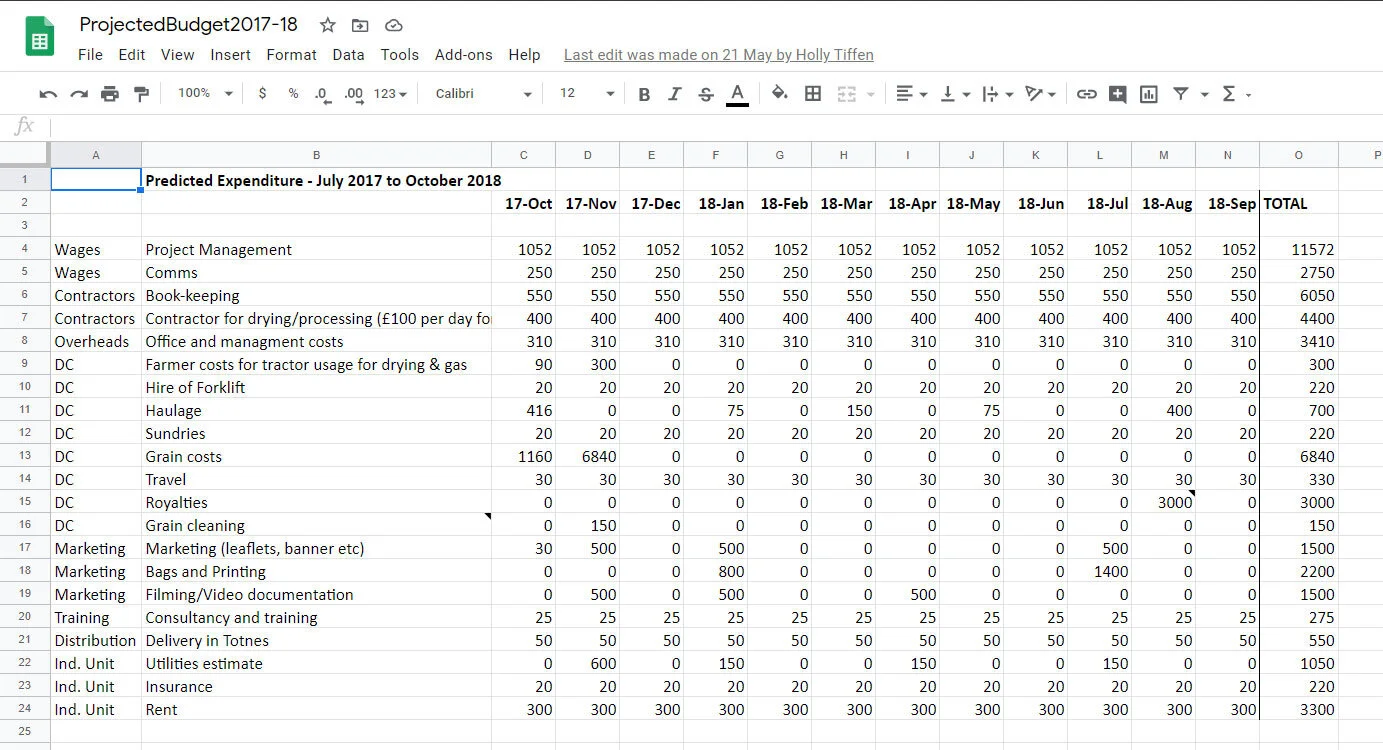This screenshot has width=1383, height=750.
Task: Open the font size 12 dropdown
Action: tap(587, 93)
